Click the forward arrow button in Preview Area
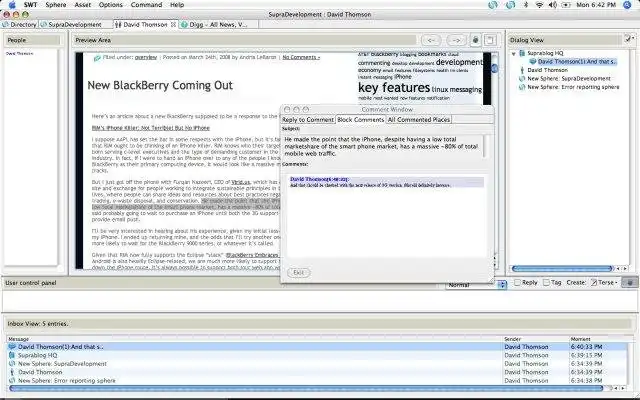The height and width of the screenshot is (400, 640). click(x=456, y=40)
